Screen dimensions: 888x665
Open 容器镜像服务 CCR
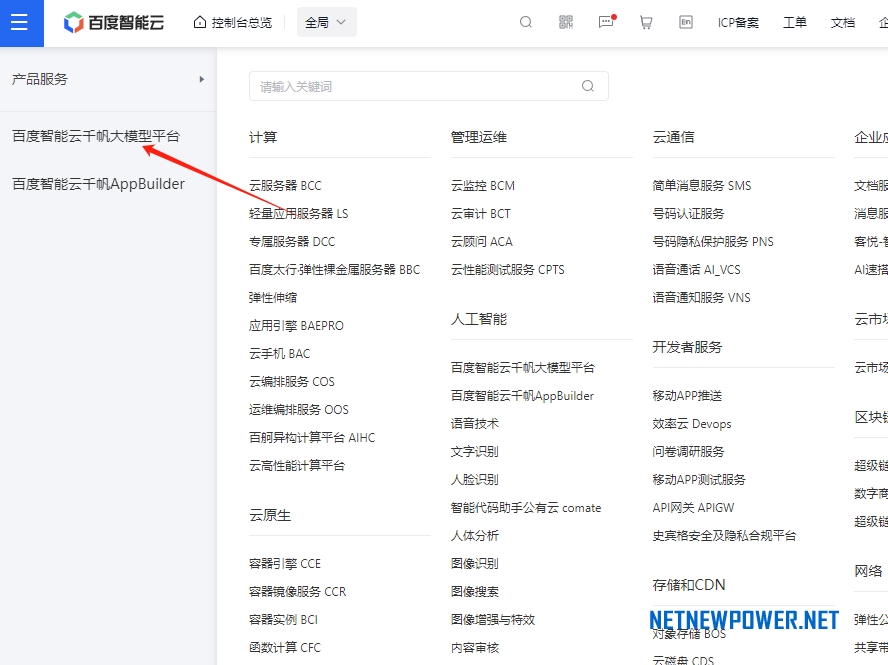[298, 592]
